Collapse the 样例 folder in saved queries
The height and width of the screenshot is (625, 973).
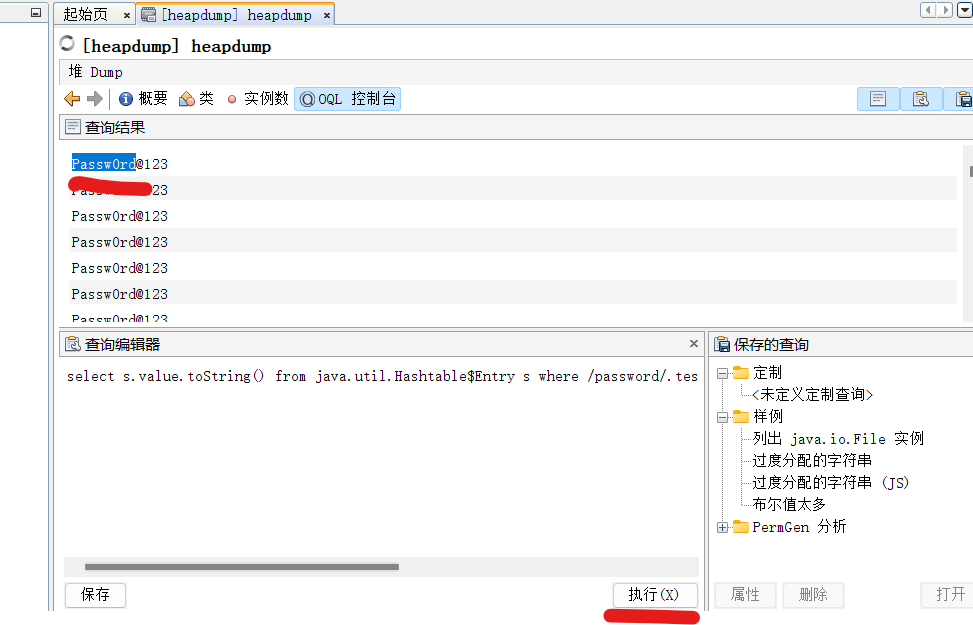(722, 416)
